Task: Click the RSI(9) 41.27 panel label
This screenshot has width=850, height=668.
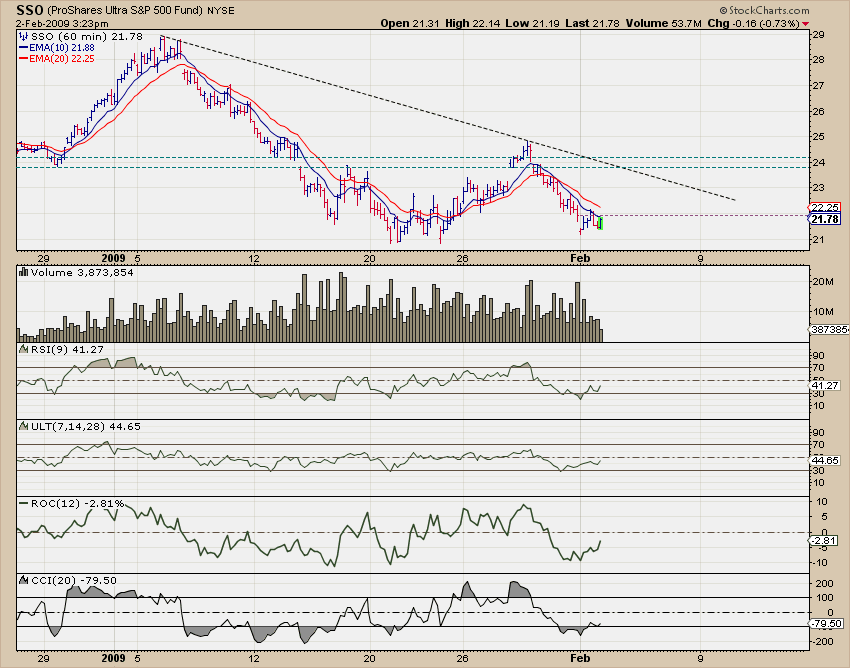Action: click(67, 350)
